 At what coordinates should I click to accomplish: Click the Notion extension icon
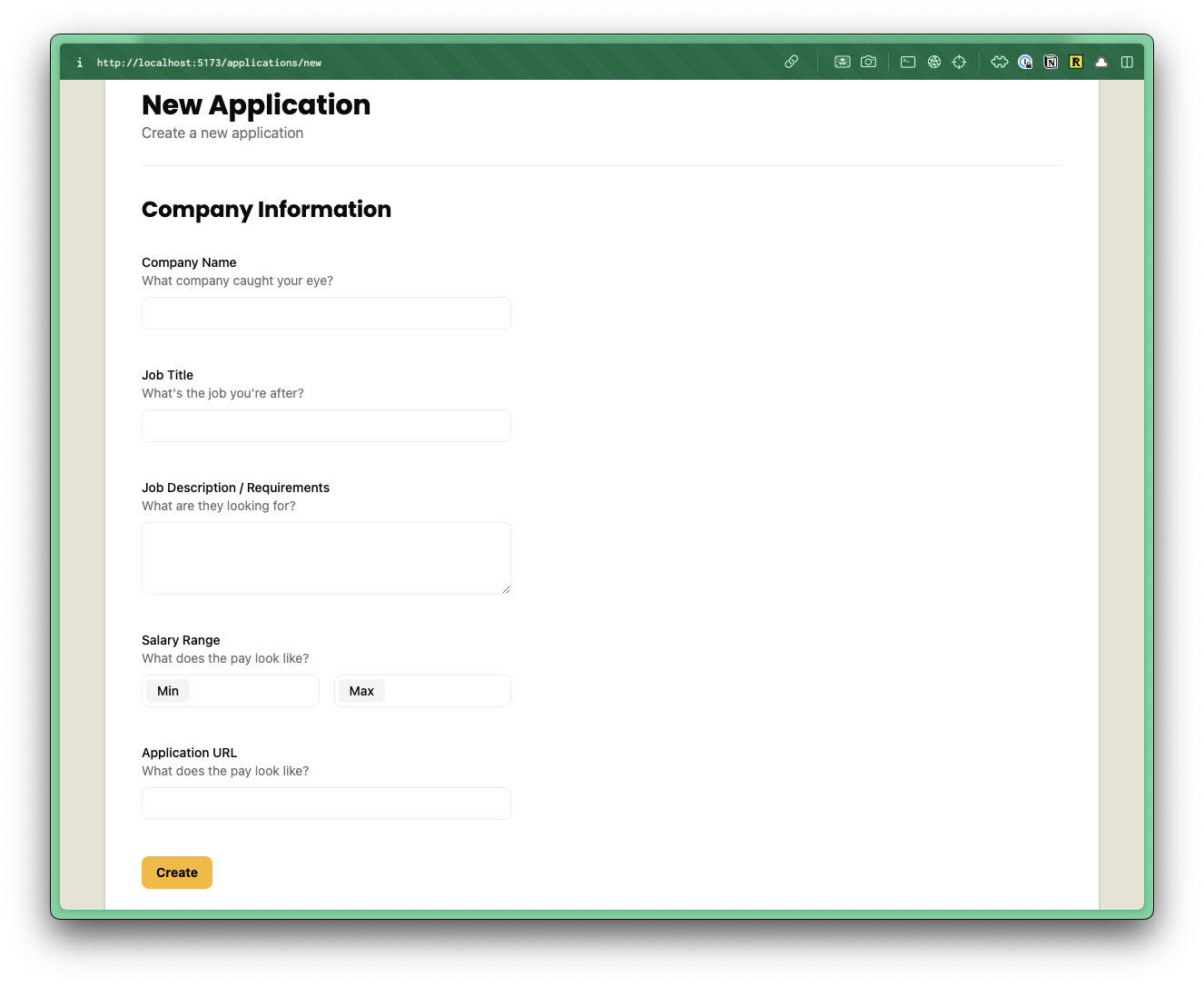pos(1051,62)
